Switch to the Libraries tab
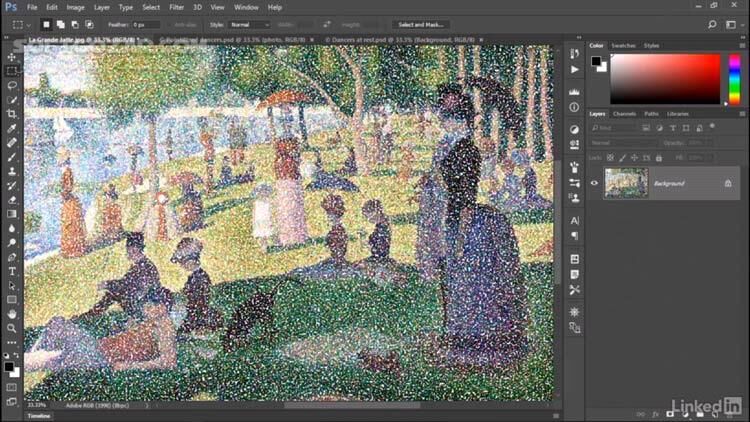750x422 pixels. click(678, 114)
